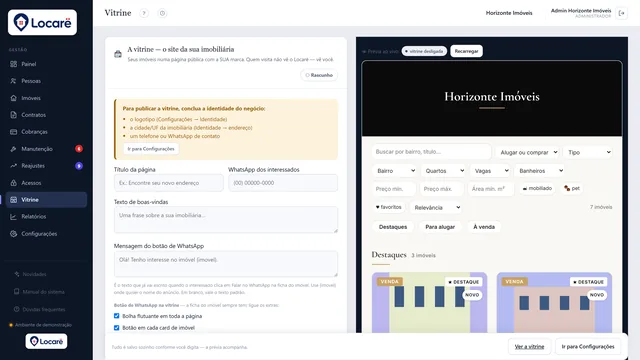Open Painel from the sidebar
The height and width of the screenshot is (360, 640).
46,64
